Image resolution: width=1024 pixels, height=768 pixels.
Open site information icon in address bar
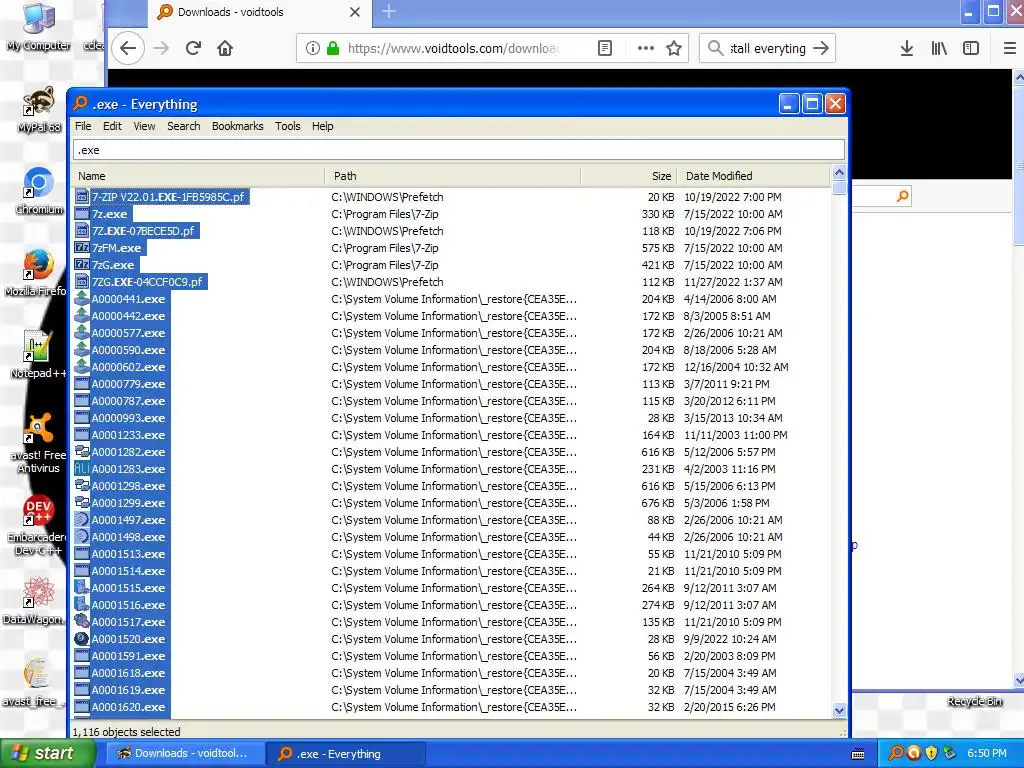pyautogui.click(x=313, y=48)
